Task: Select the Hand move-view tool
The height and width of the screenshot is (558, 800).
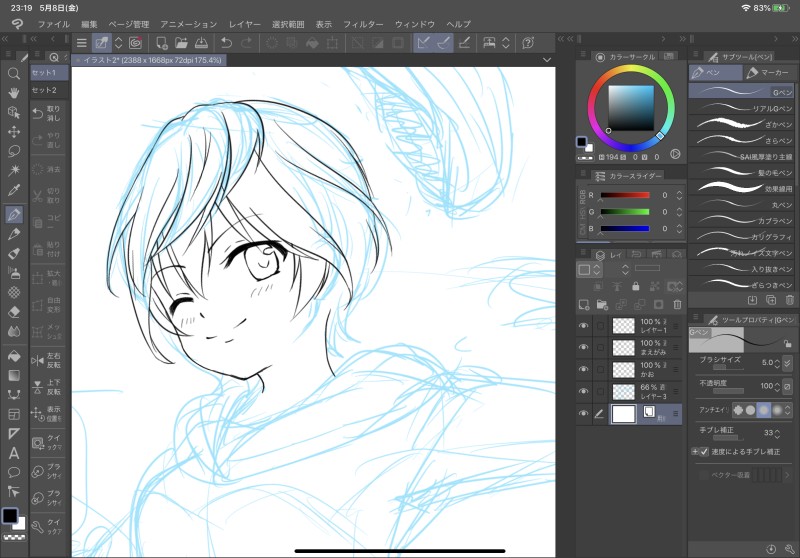Action: click(14, 93)
